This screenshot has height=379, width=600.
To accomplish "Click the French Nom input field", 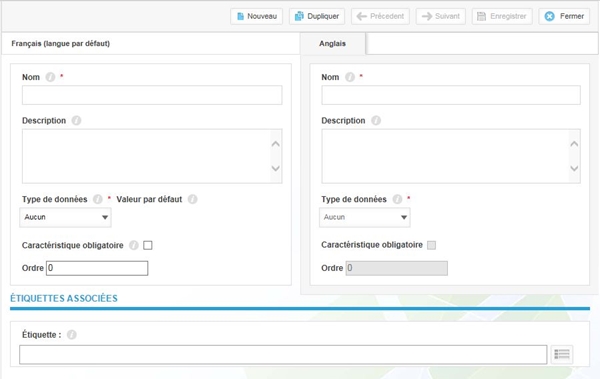I will (152, 95).
